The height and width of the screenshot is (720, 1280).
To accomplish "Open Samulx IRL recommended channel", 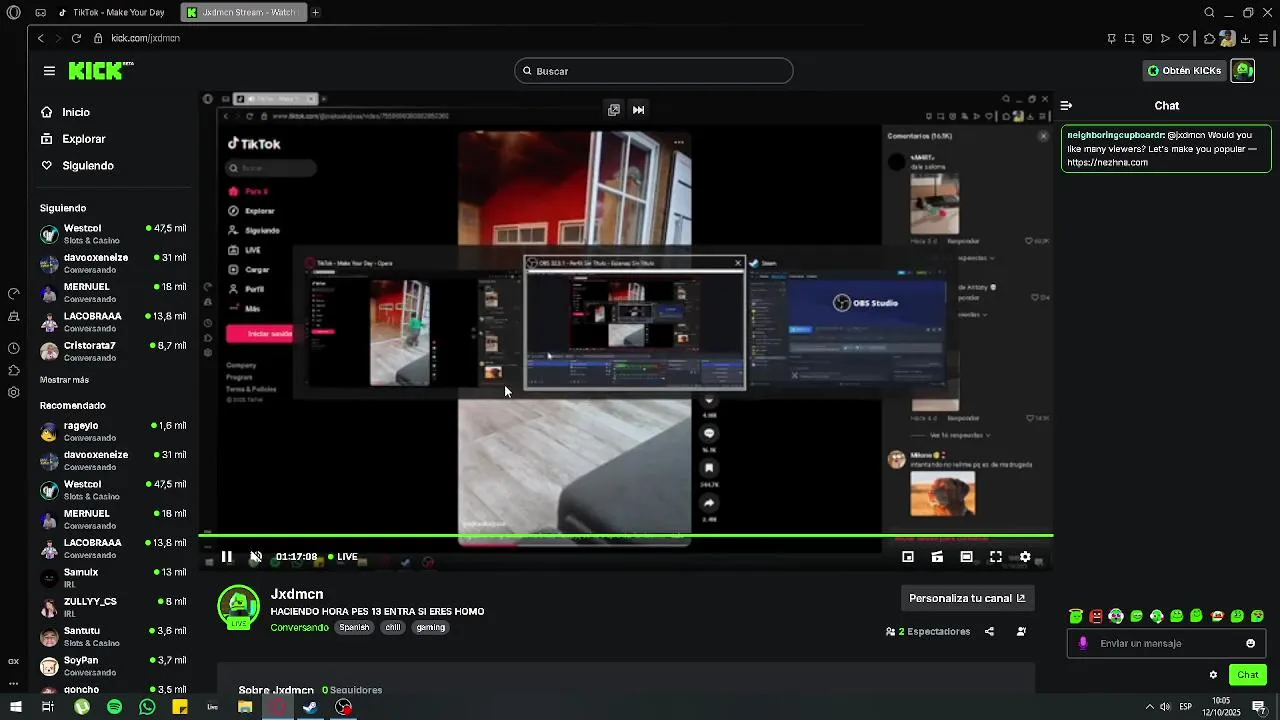I will point(113,578).
